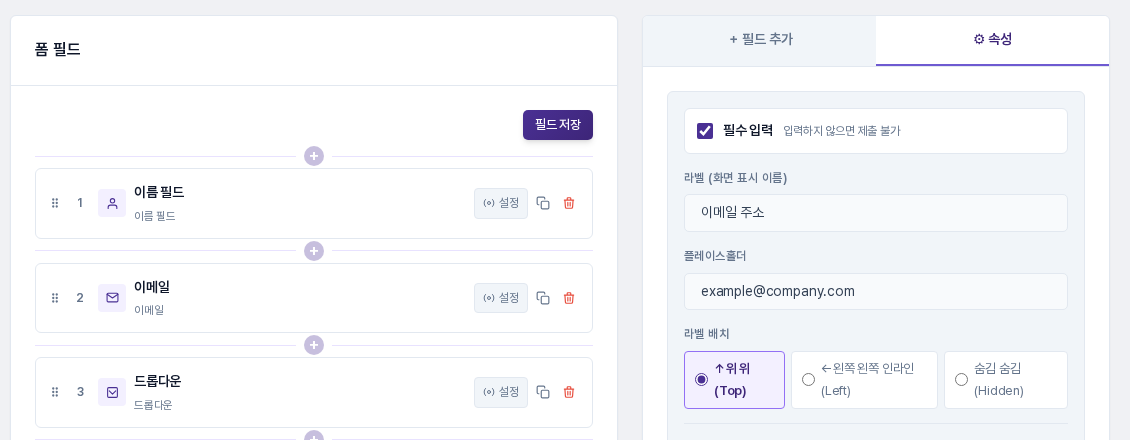
Task: Switch to the + 필드 추가 tab
Action: pyautogui.click(x=760, y=40)
